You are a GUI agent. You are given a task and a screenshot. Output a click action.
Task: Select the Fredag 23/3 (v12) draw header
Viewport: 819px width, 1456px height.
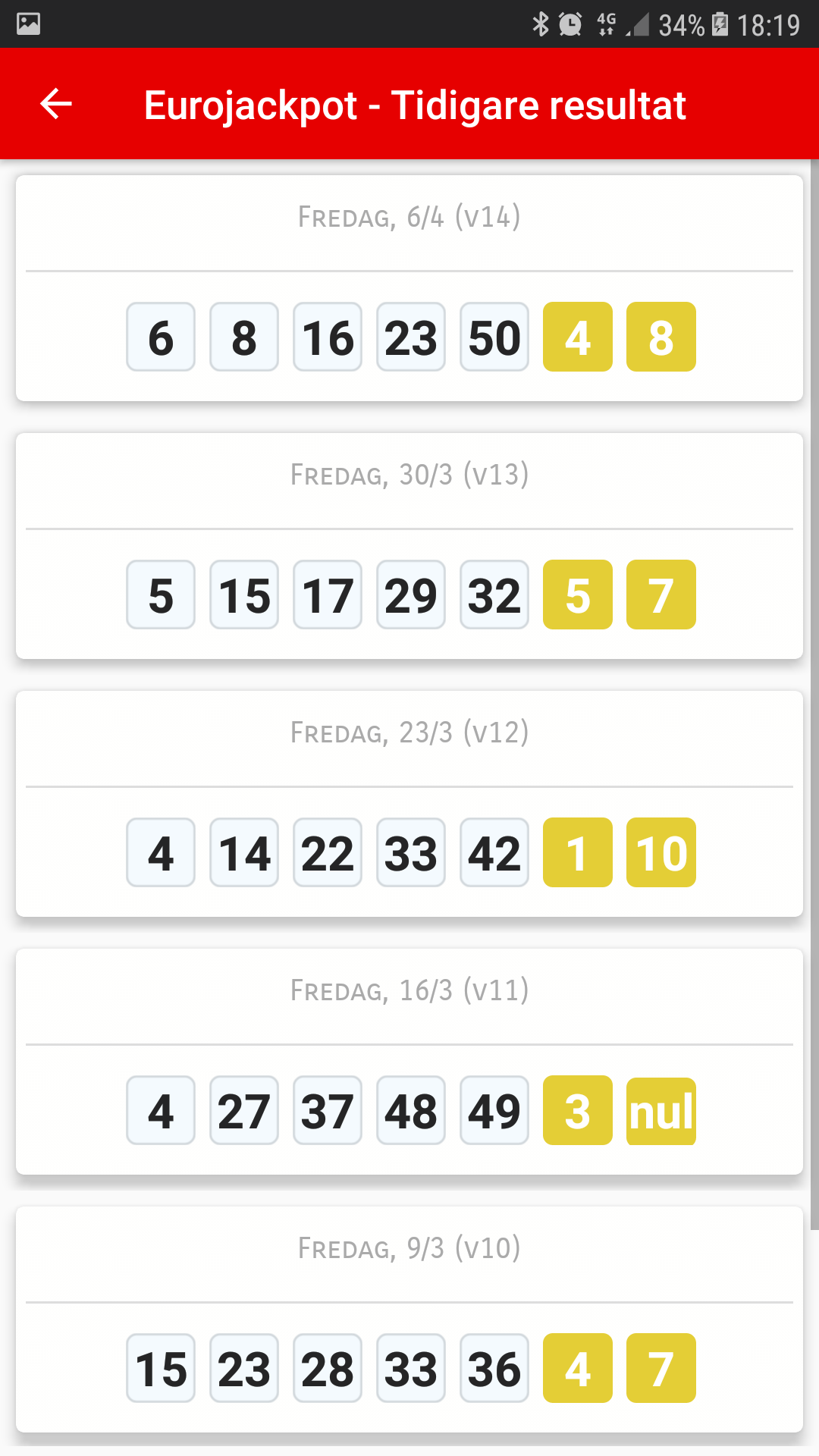click(x=409, y=733)
